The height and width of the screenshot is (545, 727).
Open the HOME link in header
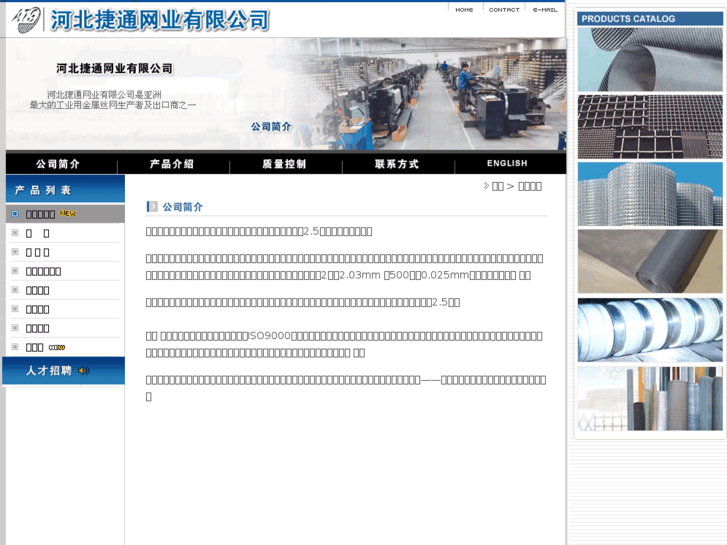pos(464,10)
